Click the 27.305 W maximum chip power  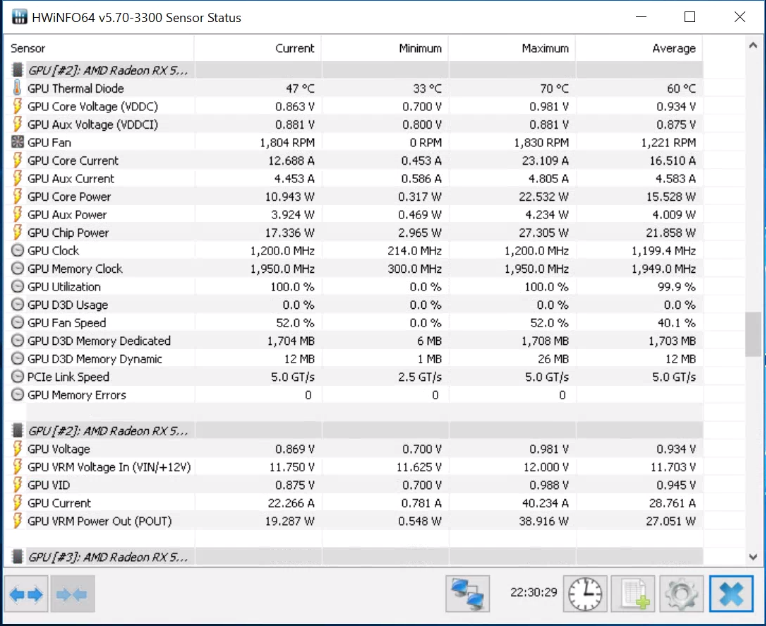coord(544,233)
